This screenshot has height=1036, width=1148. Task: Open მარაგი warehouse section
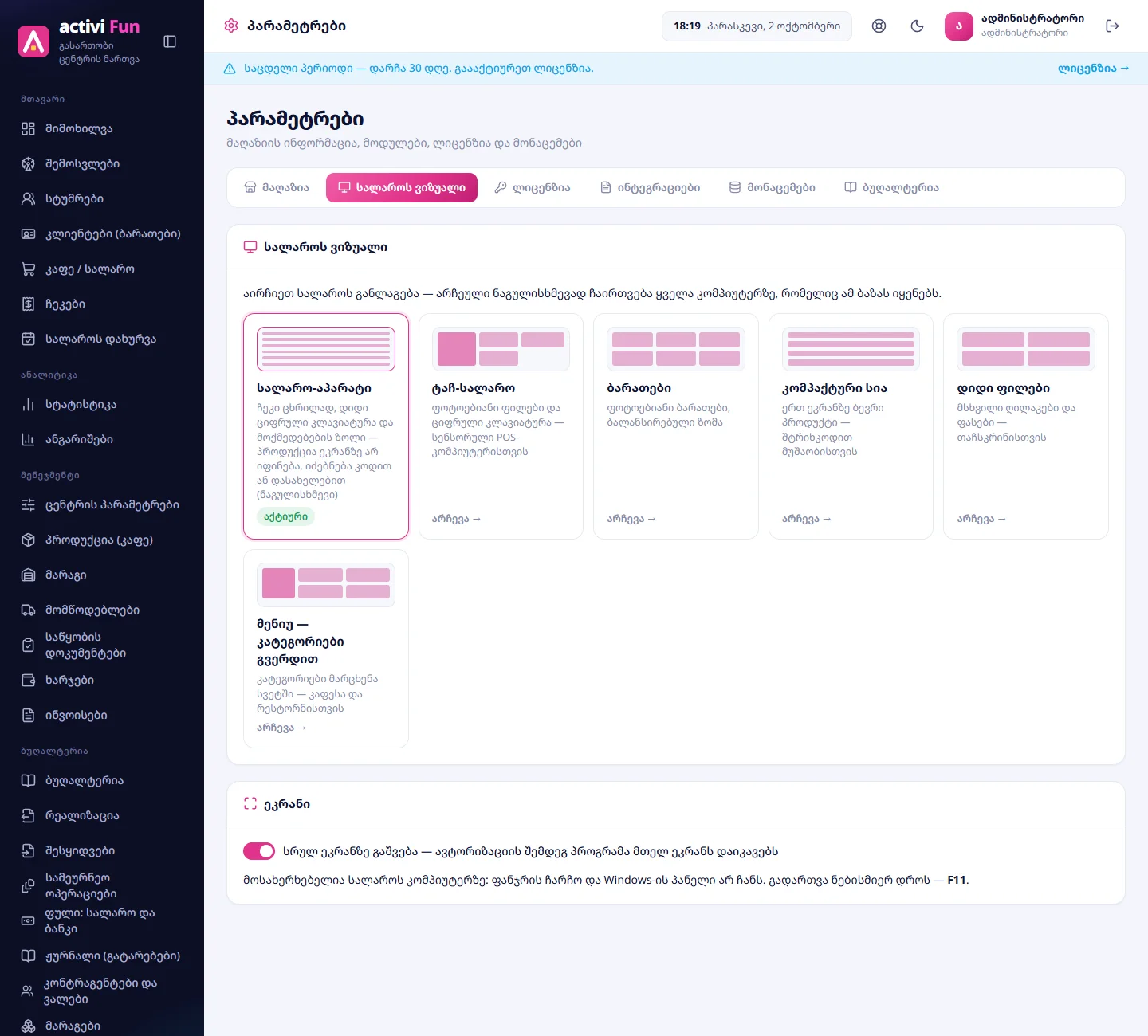(102, 575)
